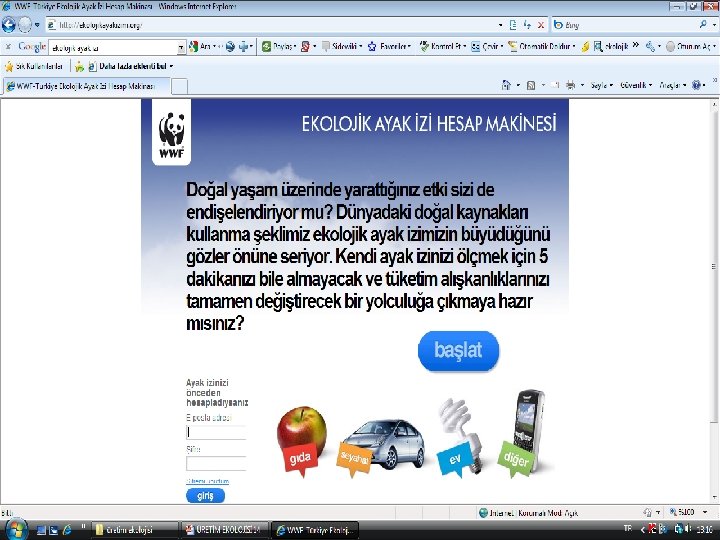Stop loading with the red X

[541, 25]
